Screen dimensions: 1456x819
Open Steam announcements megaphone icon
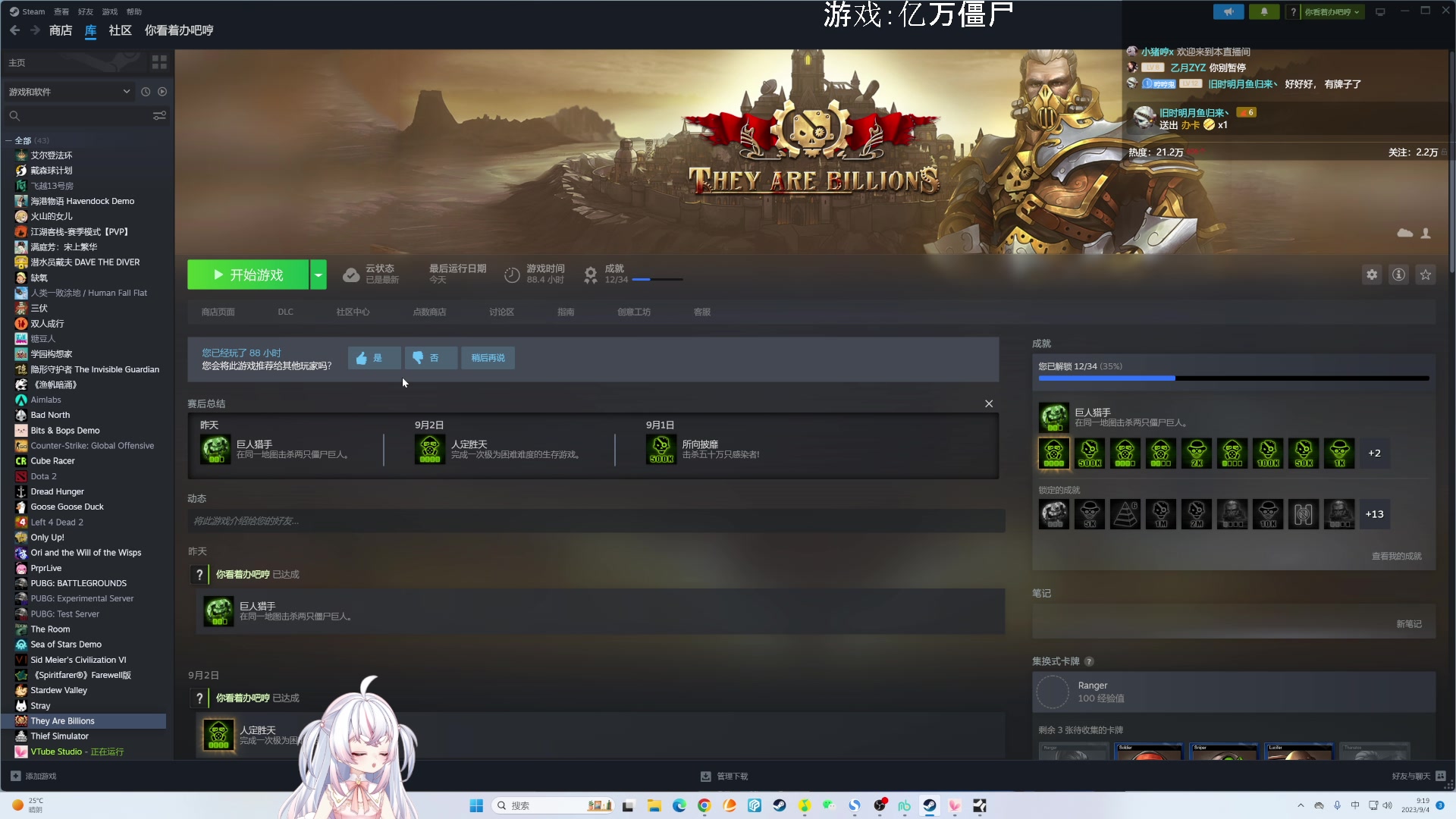(x=1228, y=11)
